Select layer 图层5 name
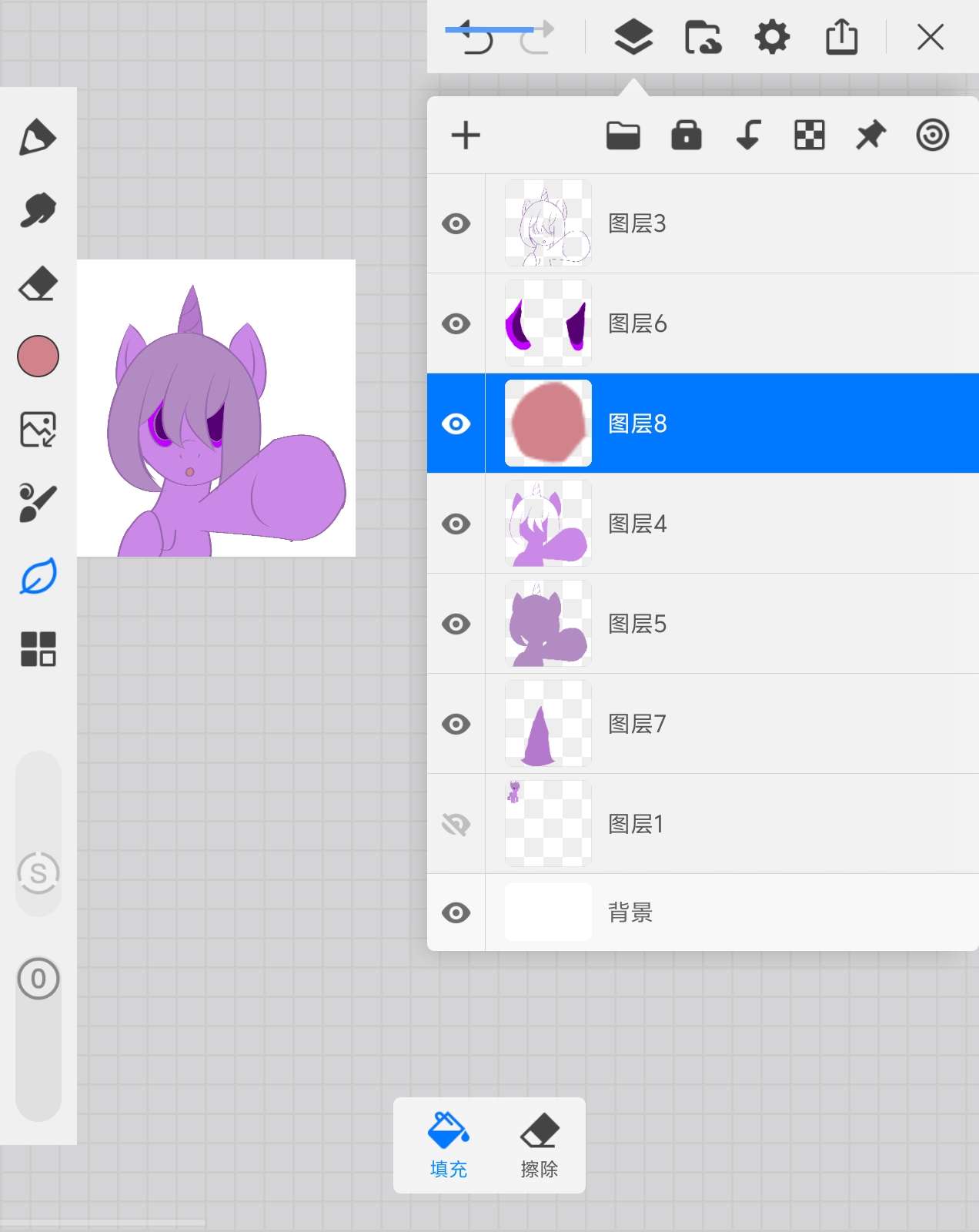Viewport: 979px width, 1232px height. click(x=637, y=624)
